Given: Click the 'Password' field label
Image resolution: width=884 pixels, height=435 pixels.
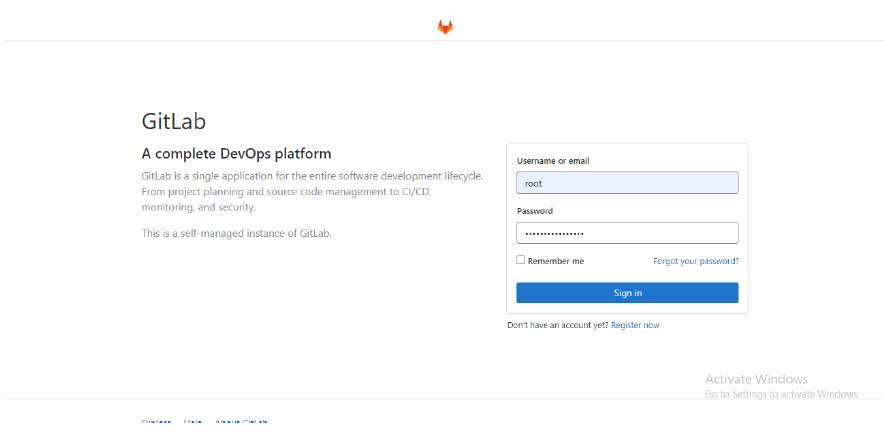Looking at the screenshot, I should pos(534,211).
